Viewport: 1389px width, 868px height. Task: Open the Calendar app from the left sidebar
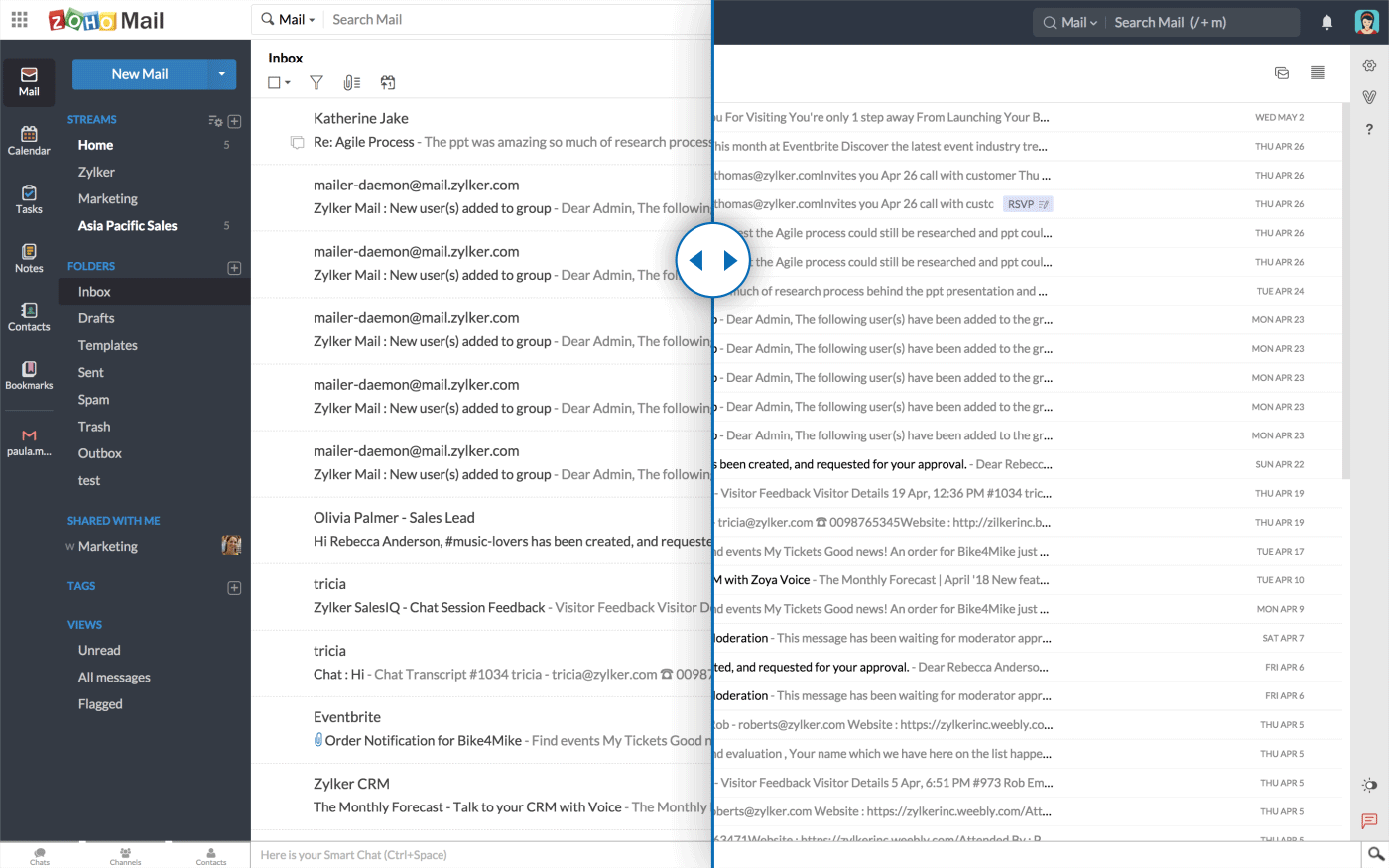(29, 139)
